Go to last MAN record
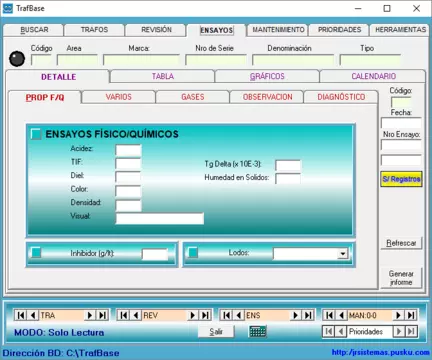 pyautogui.click(x=411, y=315)
